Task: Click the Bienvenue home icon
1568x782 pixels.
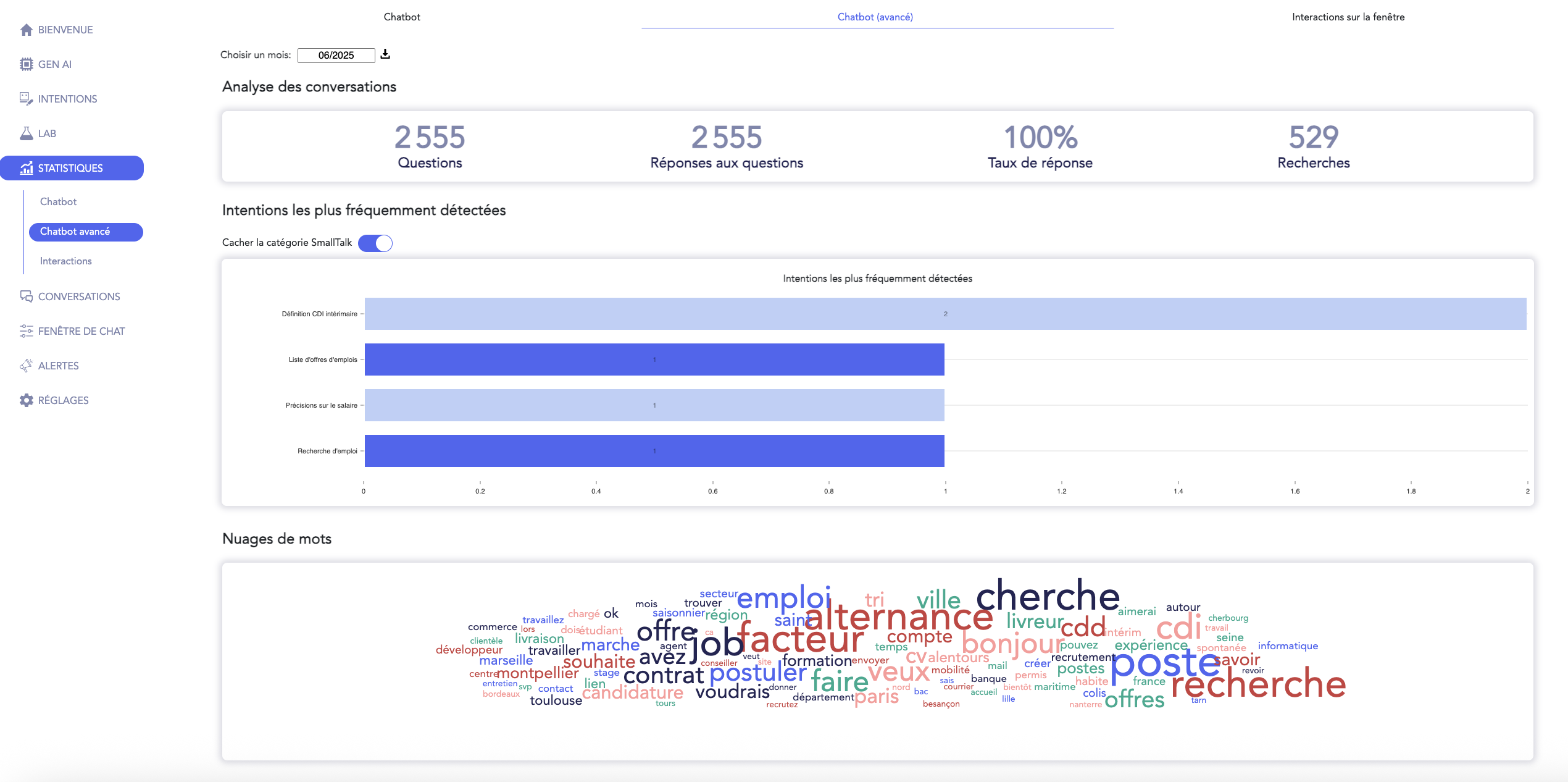Action: pos(26,30)
